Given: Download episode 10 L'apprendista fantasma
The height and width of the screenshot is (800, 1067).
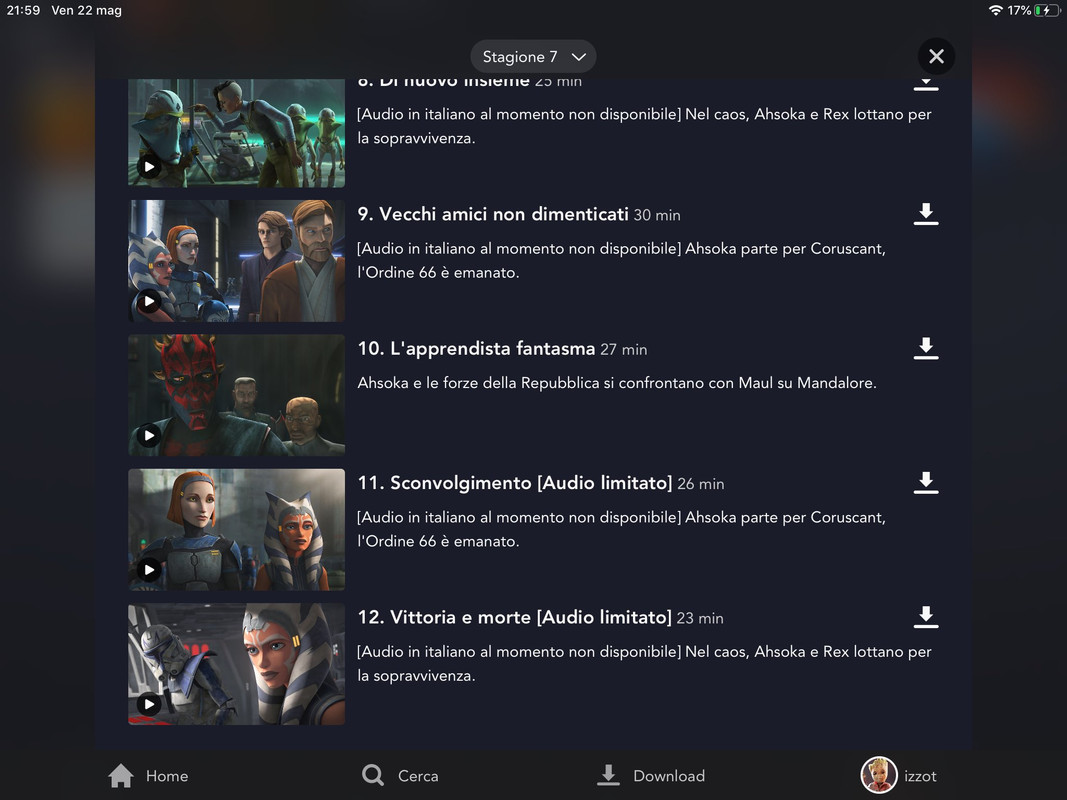Looking at the screenshot, I should (925, 348).
